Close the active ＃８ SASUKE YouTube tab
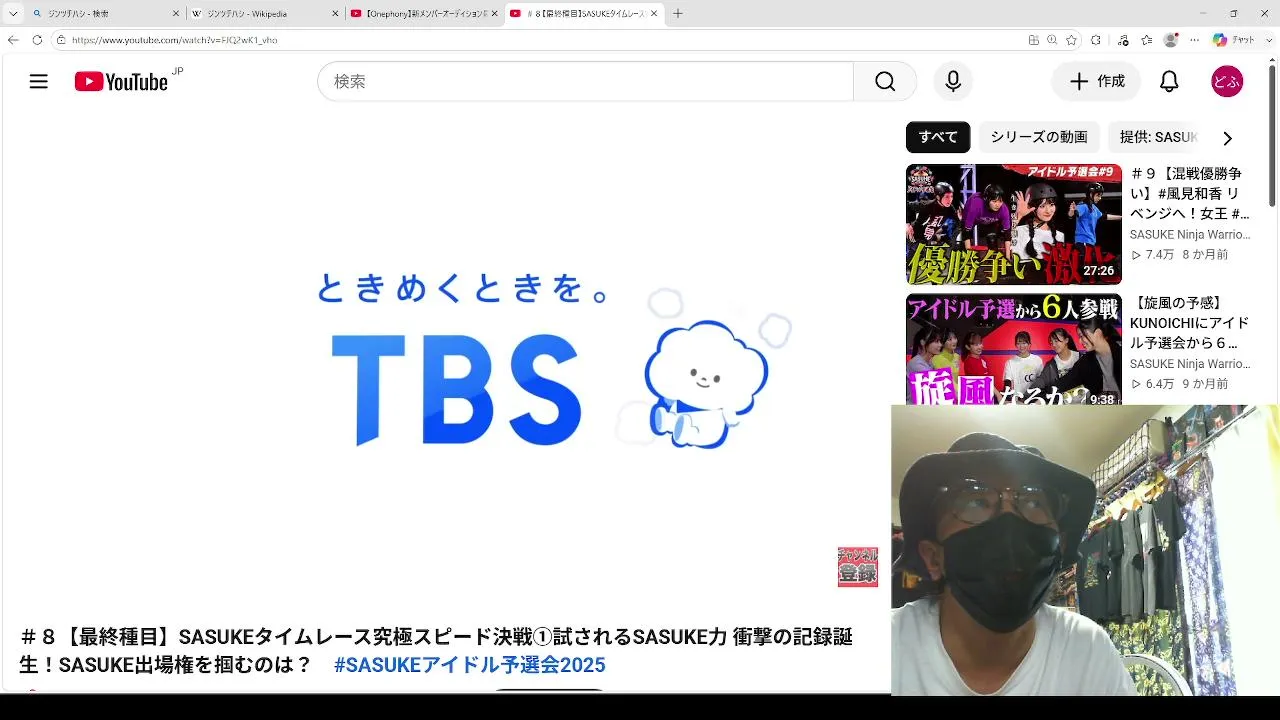 coord(654,14)
